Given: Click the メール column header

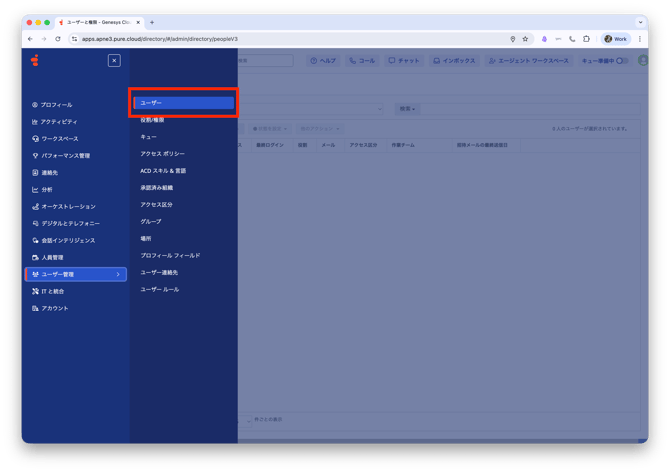Looking at the screenshot, I should [x=328, y=145].
